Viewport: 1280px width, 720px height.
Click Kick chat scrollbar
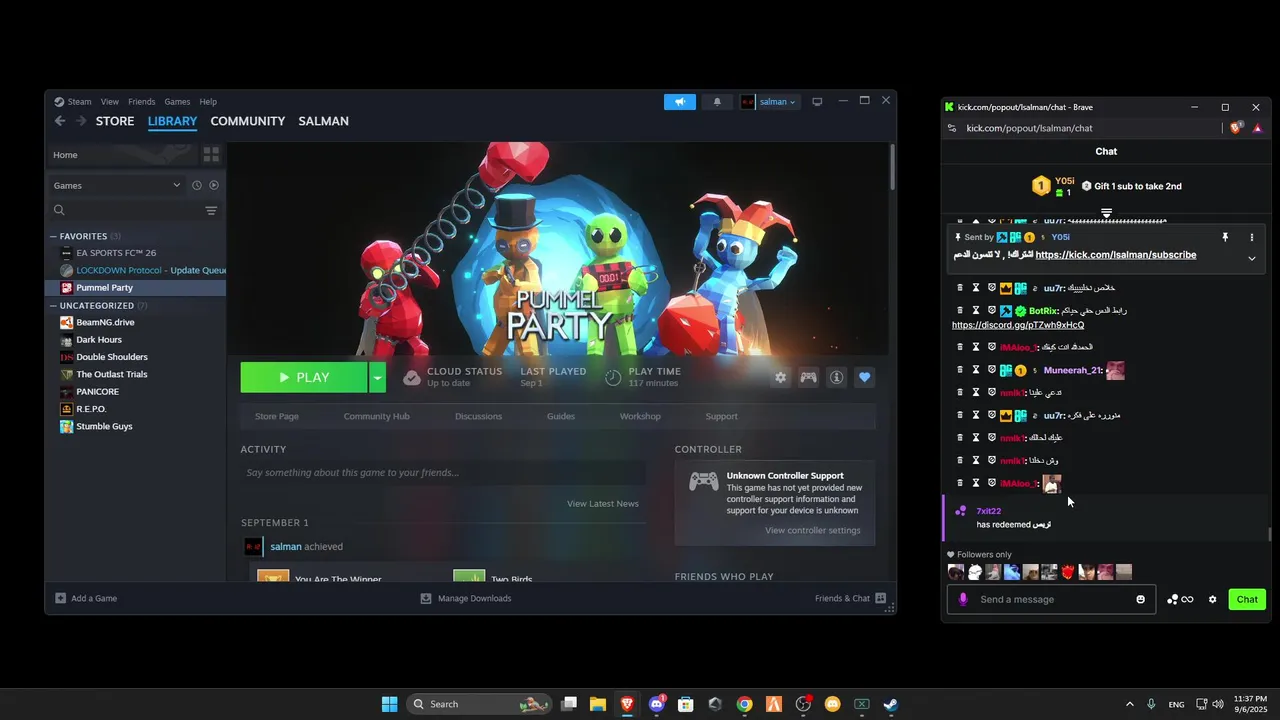[1270, 534]
